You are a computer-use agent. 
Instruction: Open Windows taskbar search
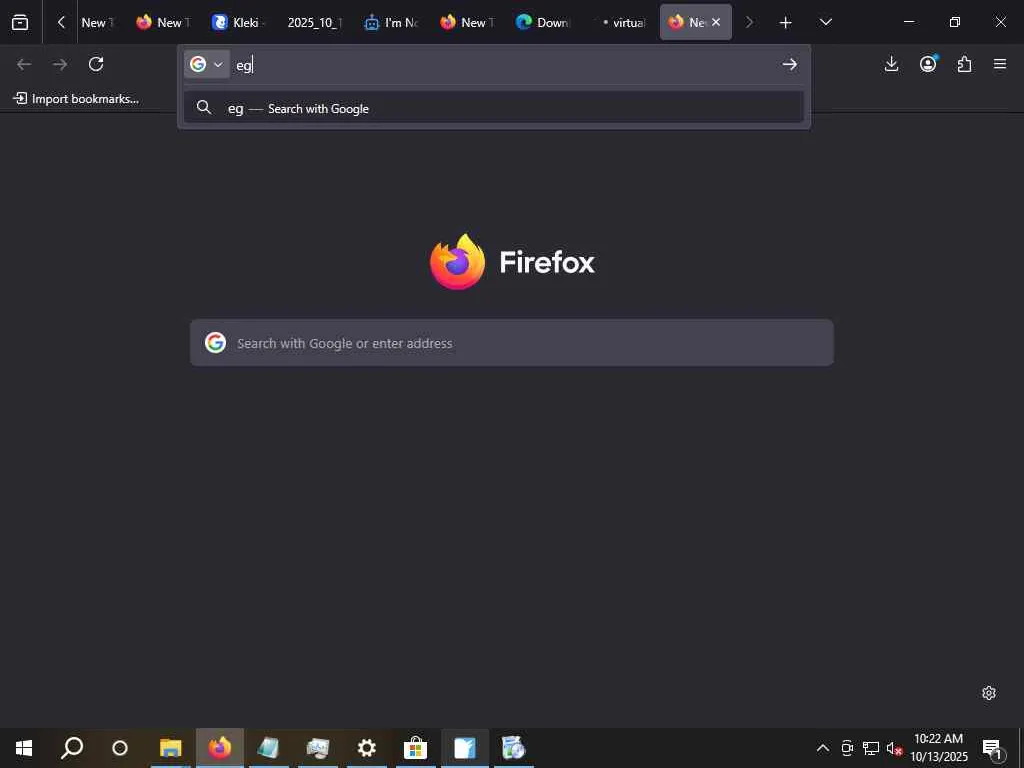[72, 748]
